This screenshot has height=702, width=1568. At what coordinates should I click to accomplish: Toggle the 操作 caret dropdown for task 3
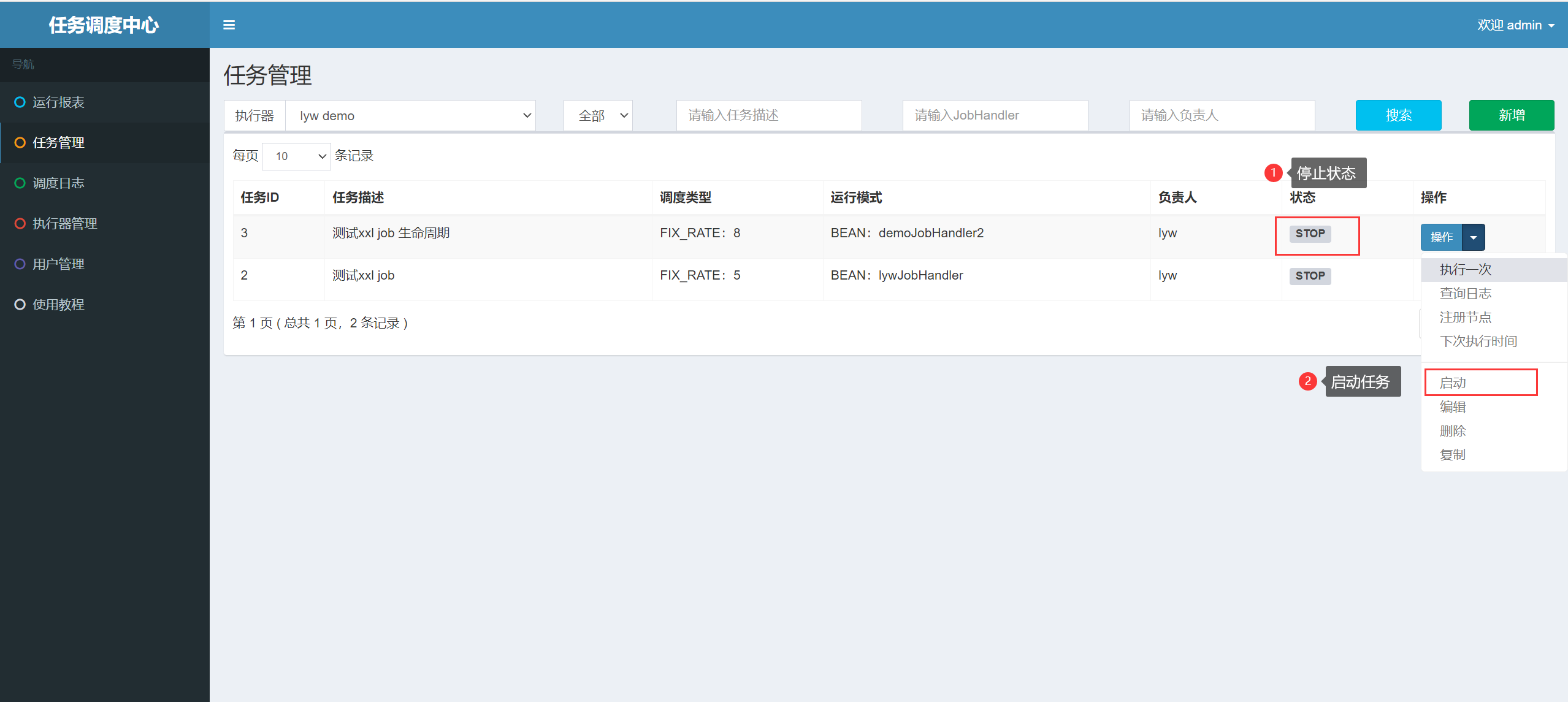pyautogui.click(x=1474, y=237)
